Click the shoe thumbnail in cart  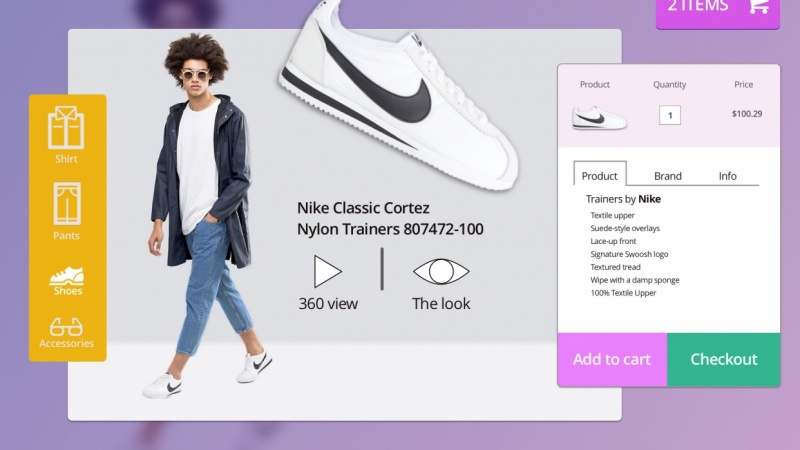point(599,118)
